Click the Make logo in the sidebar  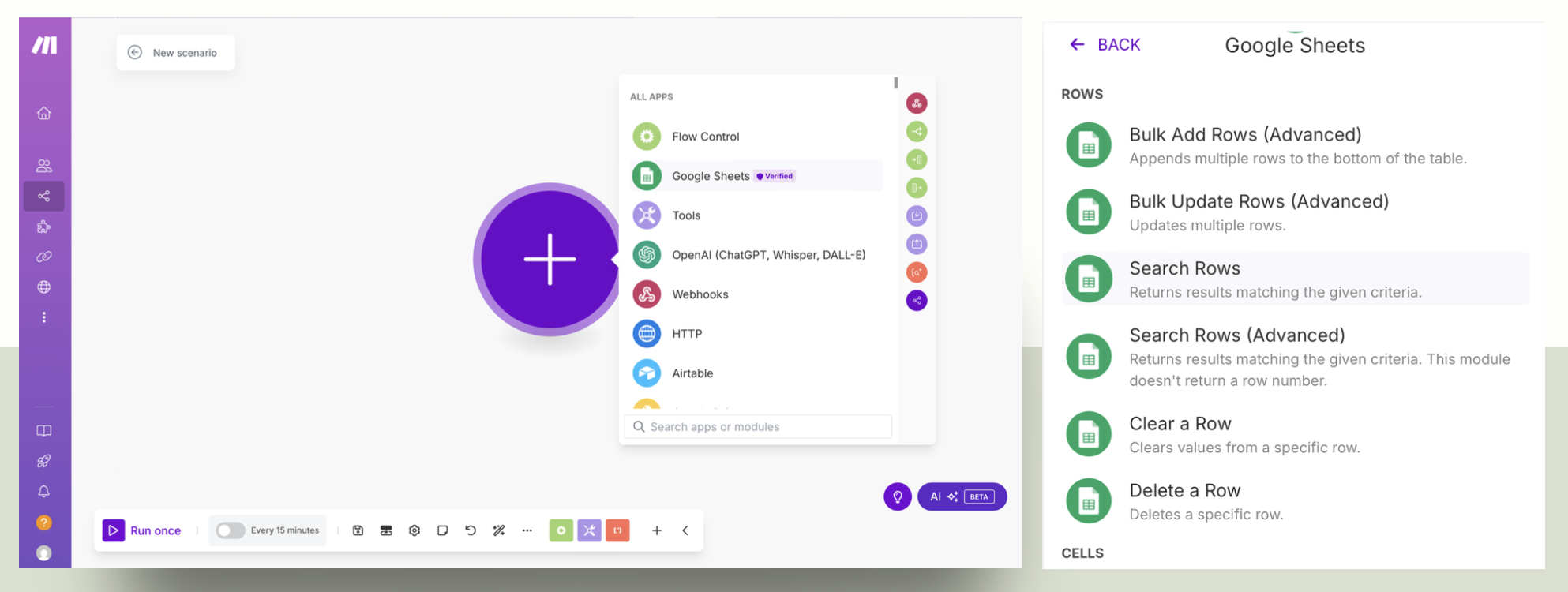[x=44, y=45]
